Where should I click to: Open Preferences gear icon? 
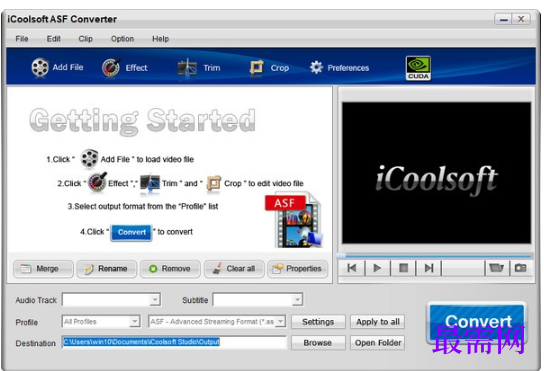[x=316, y=67]
